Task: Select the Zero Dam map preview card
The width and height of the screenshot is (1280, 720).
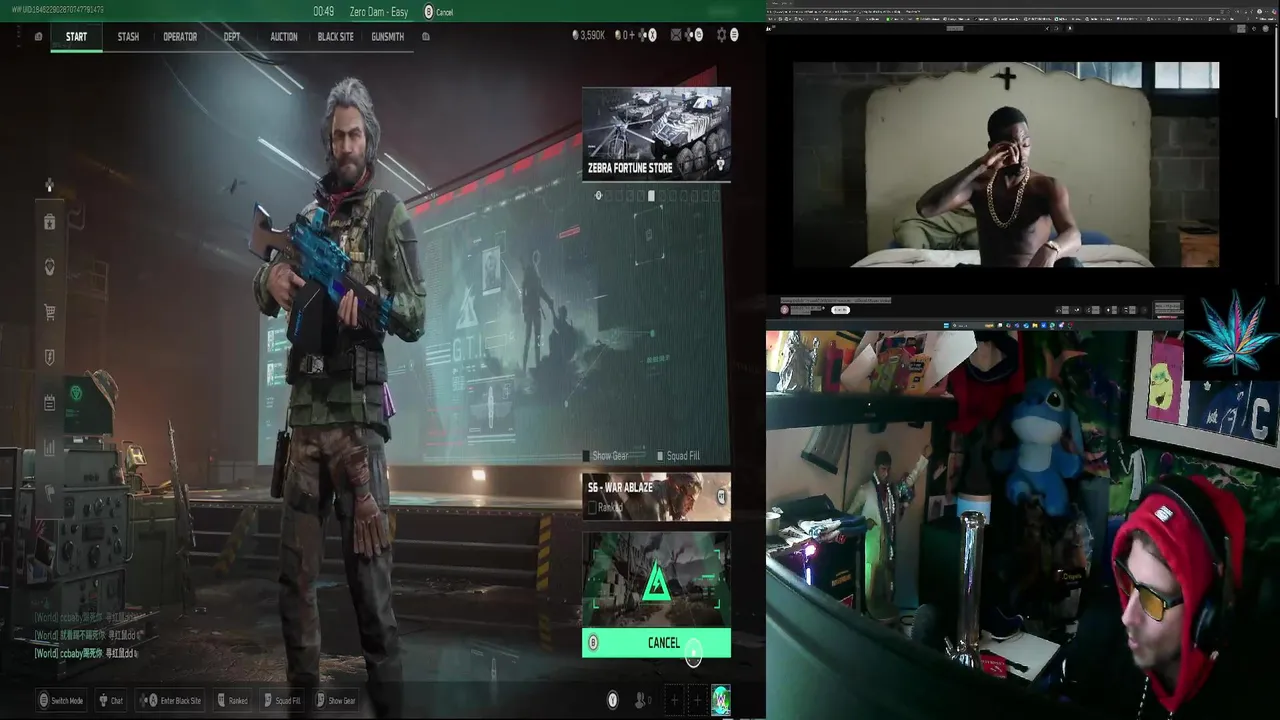Action: tap(656, 579)
